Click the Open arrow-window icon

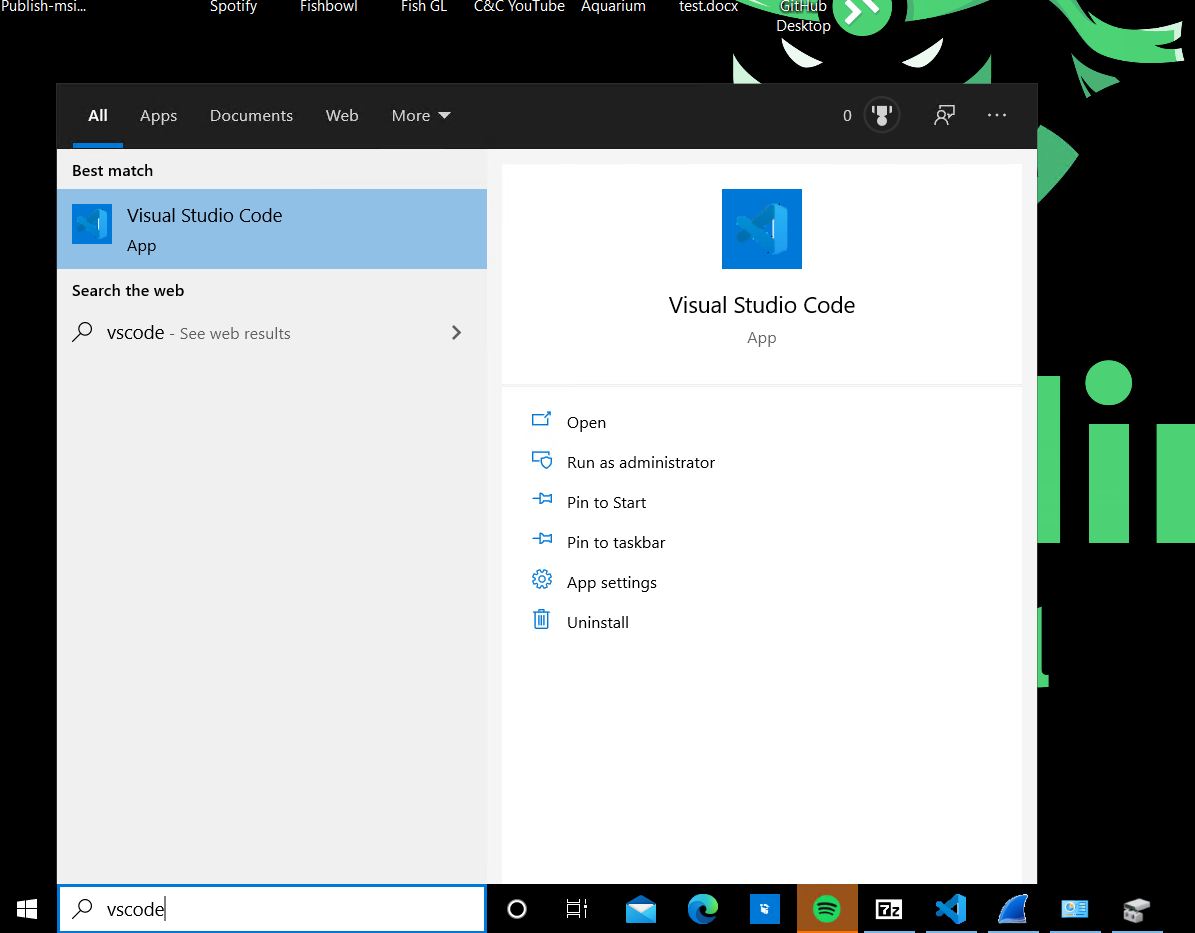coord(541,419)
